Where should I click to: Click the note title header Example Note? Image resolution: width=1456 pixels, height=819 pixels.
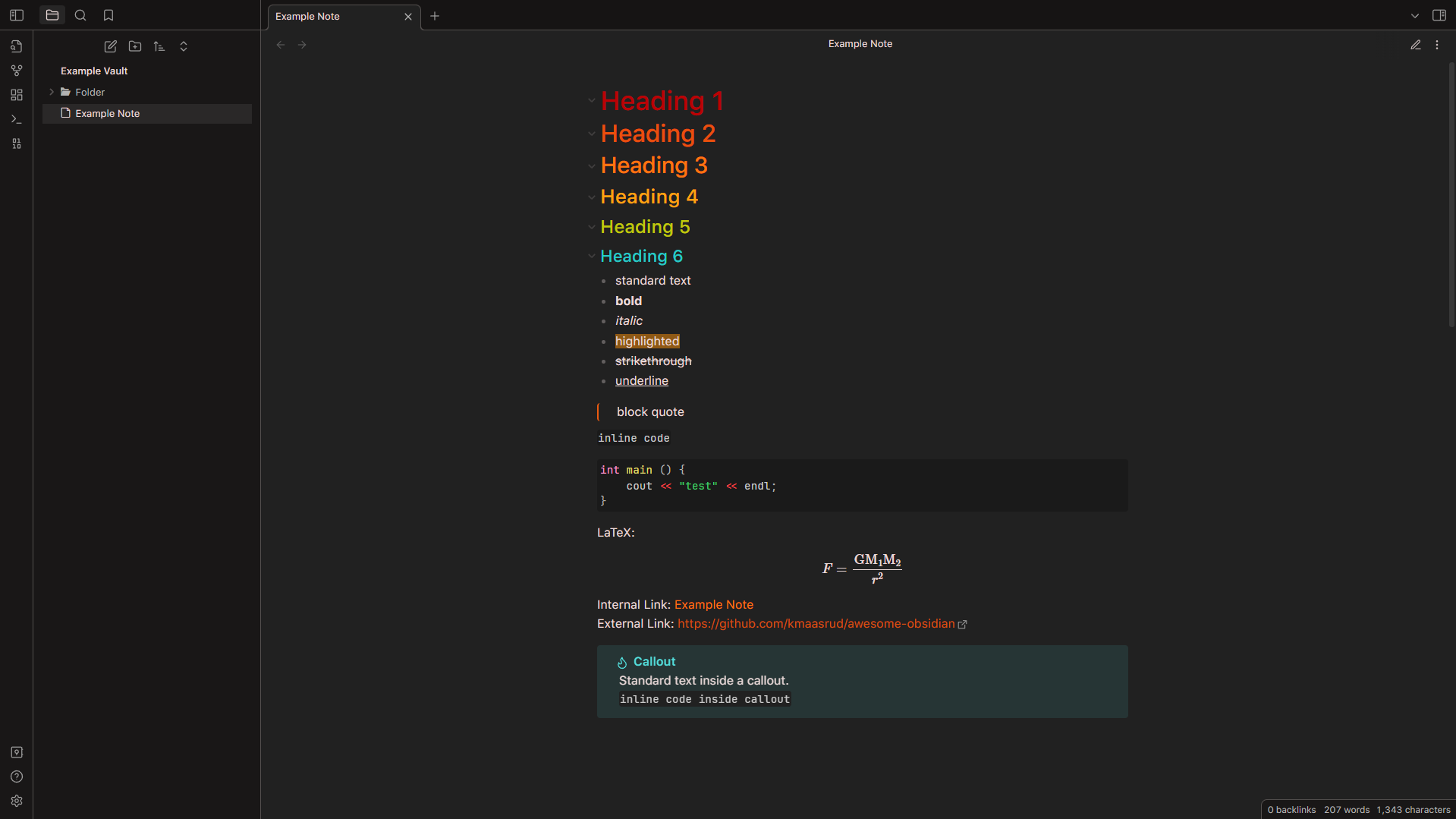tap(860, 44)
